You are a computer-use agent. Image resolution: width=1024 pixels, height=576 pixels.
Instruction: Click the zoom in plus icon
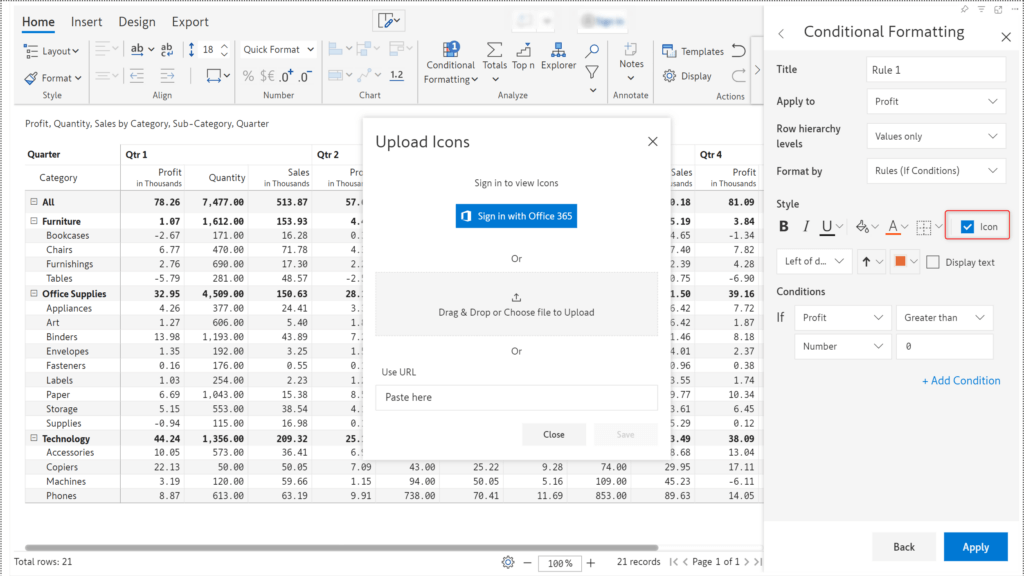click(591, 562)
